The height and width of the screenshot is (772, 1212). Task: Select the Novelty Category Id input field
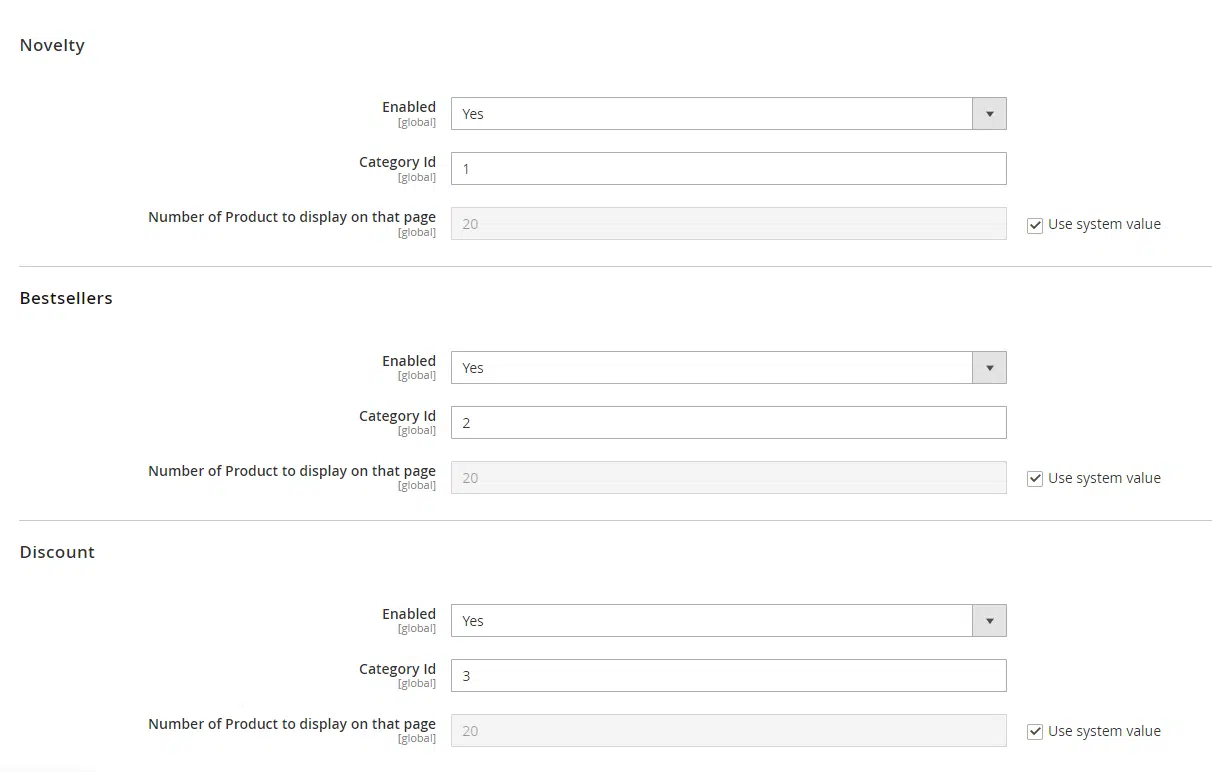point(727,168)
